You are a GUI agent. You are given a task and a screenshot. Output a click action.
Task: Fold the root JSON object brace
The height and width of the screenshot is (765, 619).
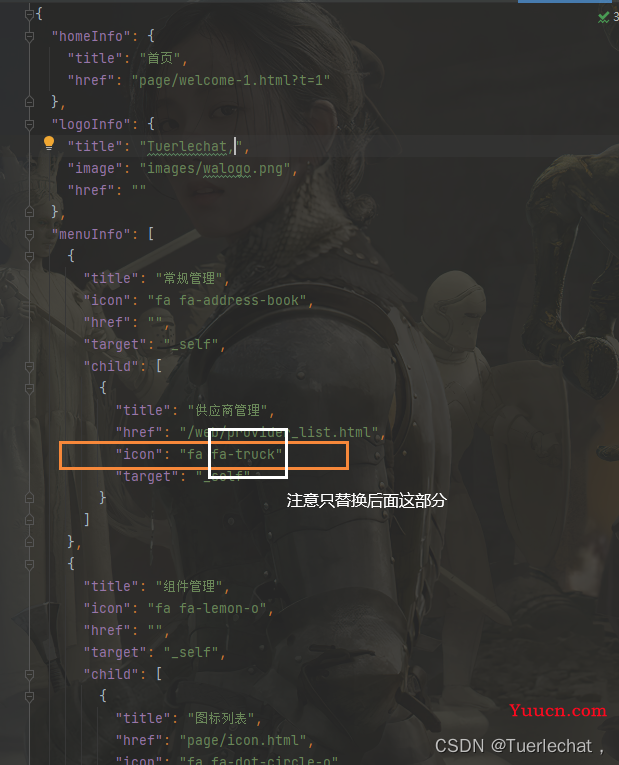point(29,14)
